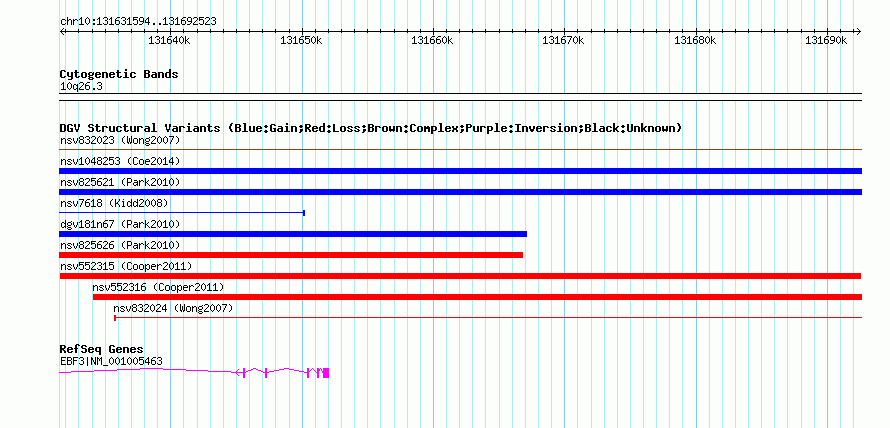Click the nsv832023 brown complex variant line

coord(460,150)
